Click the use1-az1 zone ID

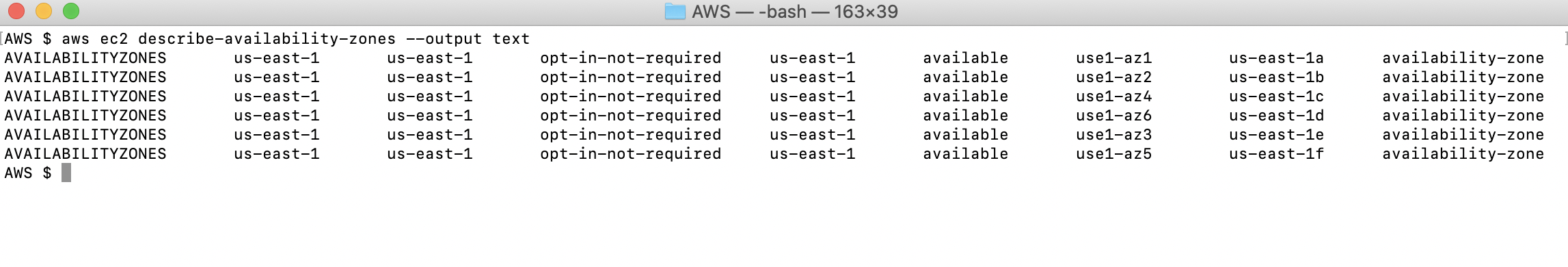click(x=1113, y=58)
